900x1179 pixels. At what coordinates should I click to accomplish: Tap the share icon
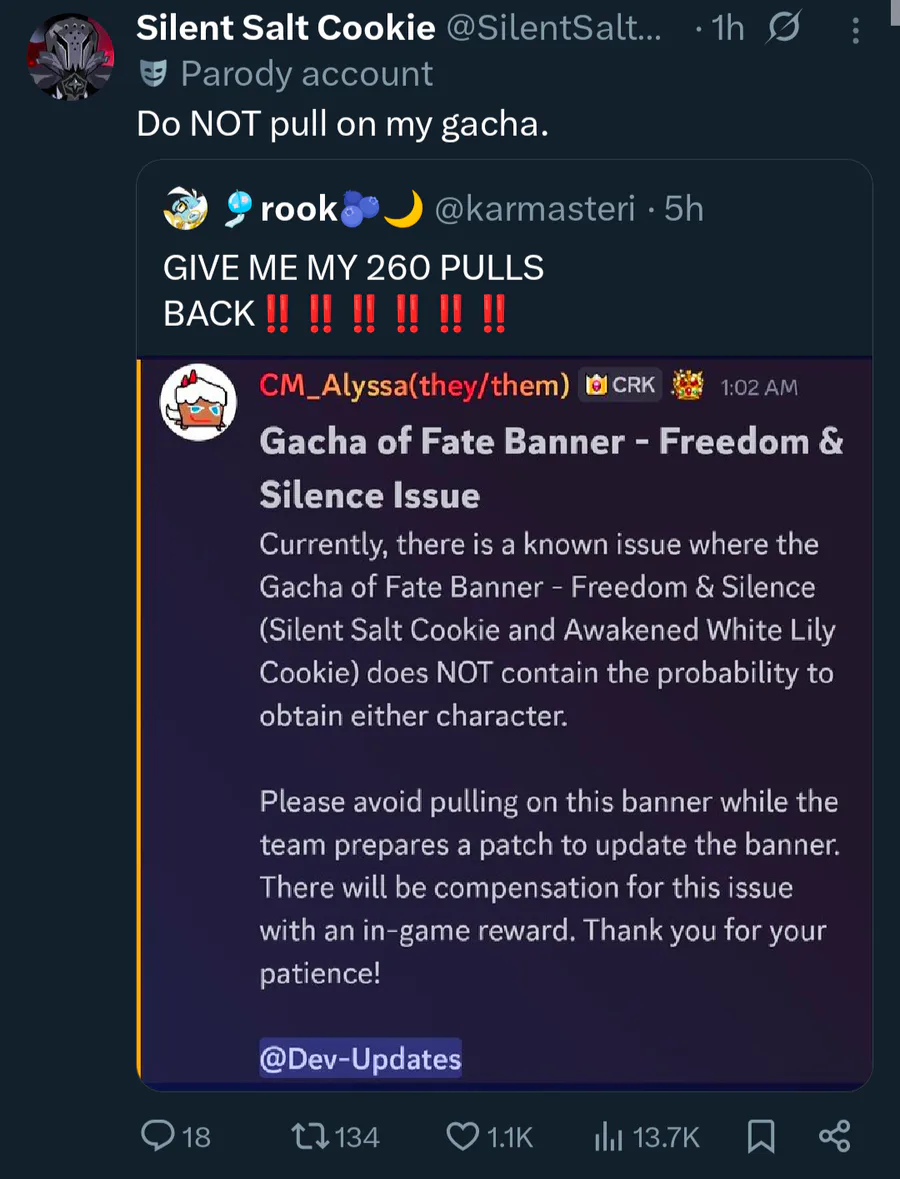tap(834, 1136)
